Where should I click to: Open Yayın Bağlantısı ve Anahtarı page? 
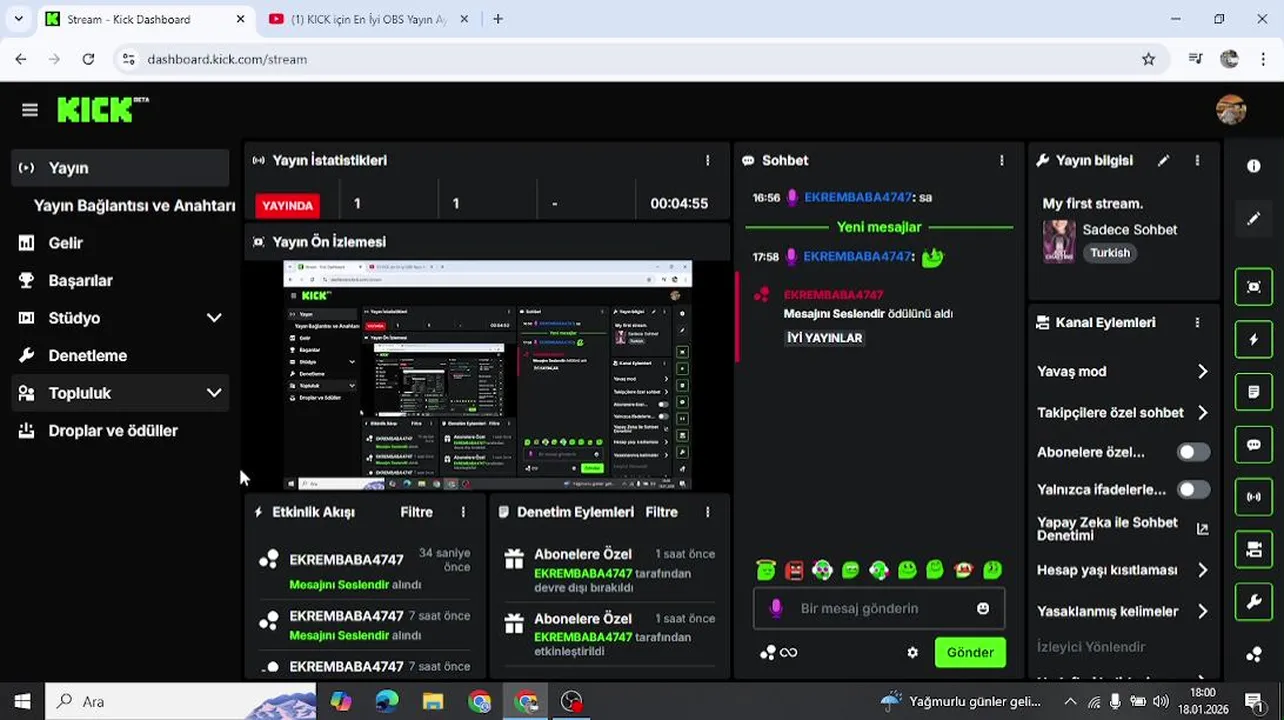point(134,206)
